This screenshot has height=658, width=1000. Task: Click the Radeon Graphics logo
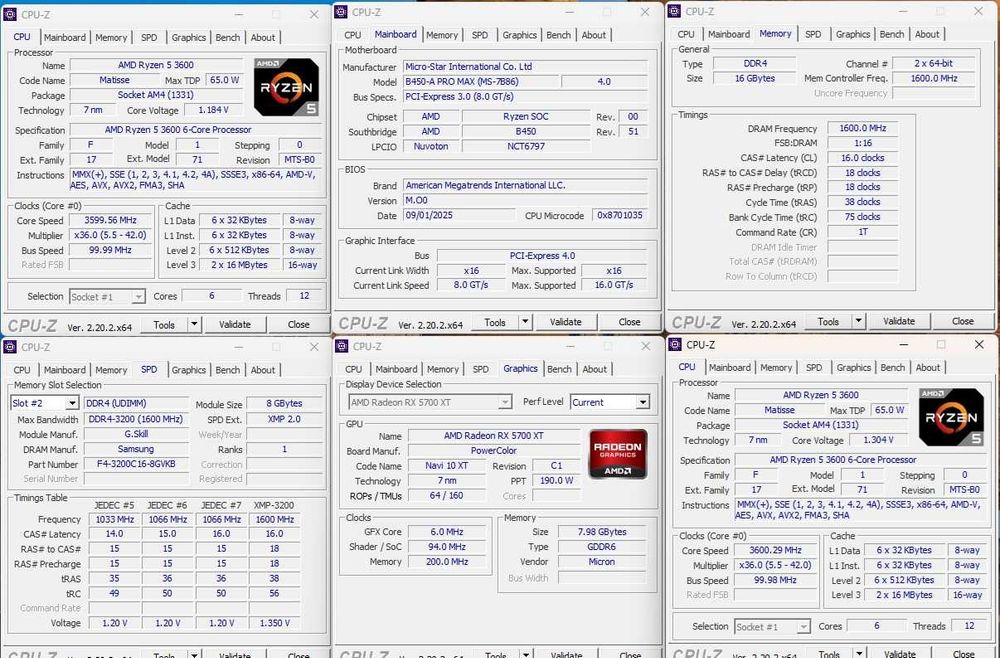(617, 454)
